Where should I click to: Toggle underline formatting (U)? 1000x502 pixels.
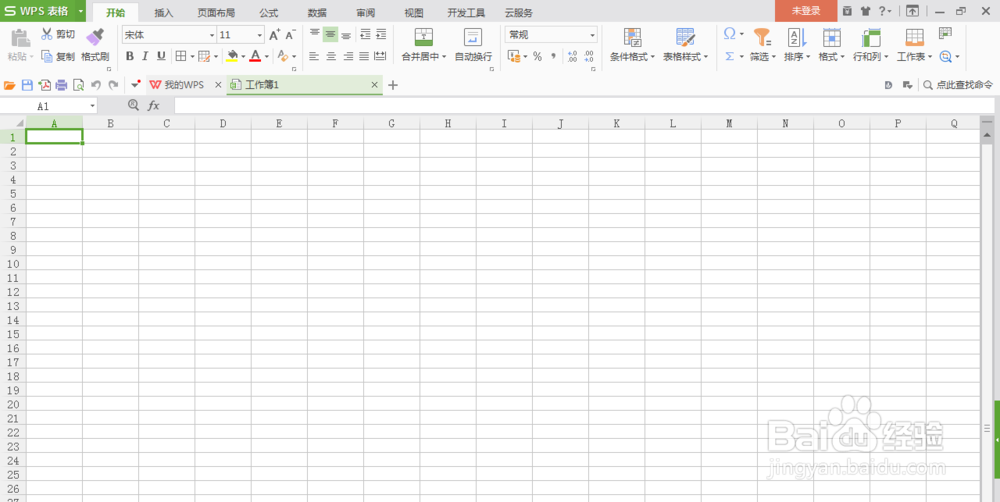161,56
